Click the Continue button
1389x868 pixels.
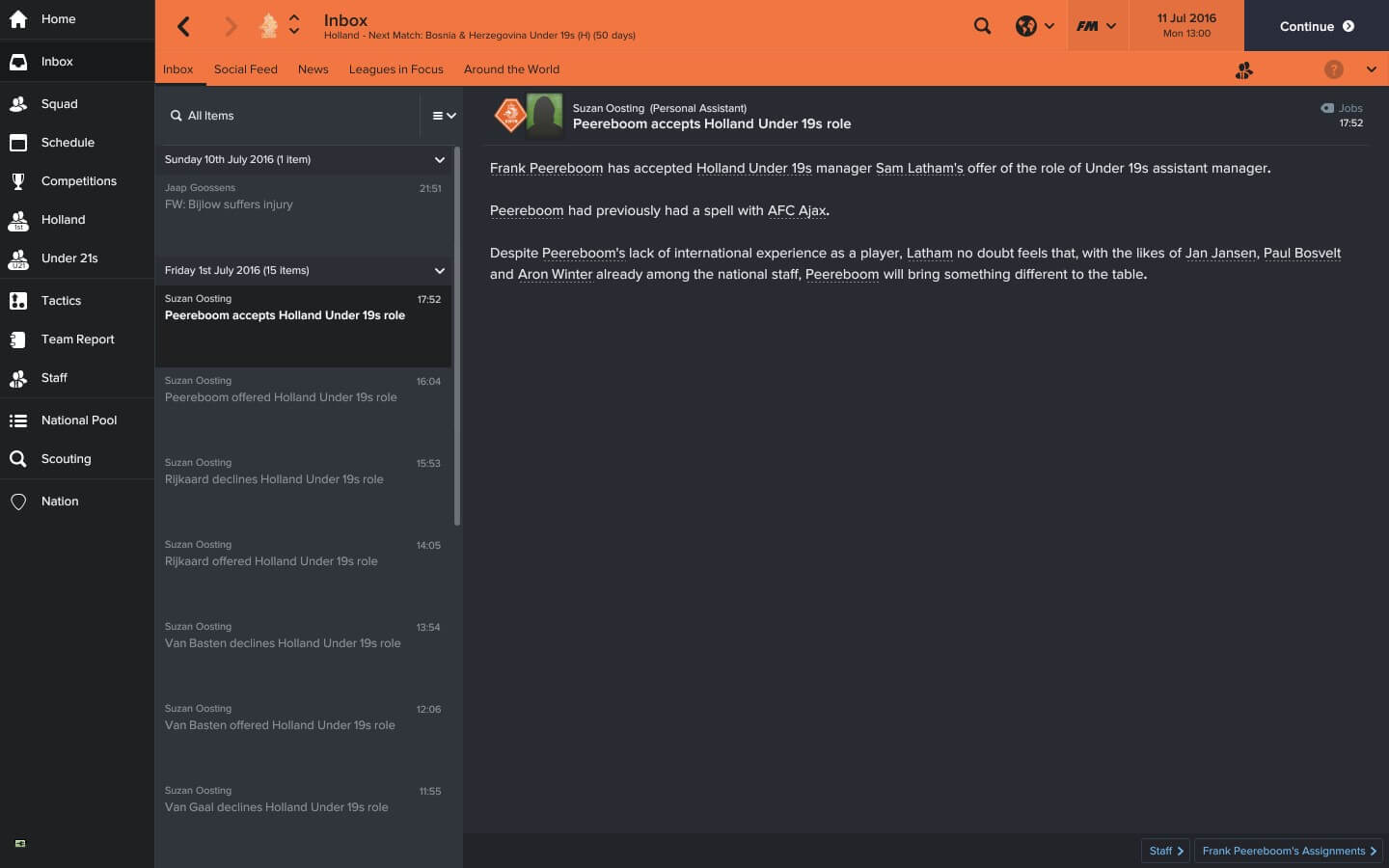1317,26
